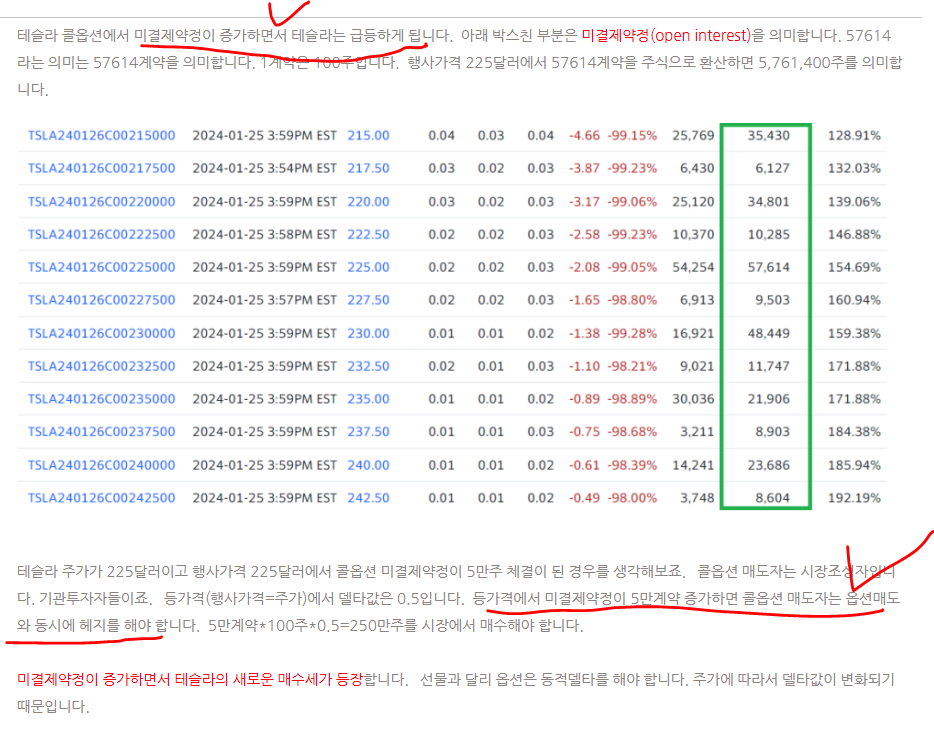The image size is (934, 743).
Task: Open contract link TSLA240126C00242500
Action: coord(102,498)
